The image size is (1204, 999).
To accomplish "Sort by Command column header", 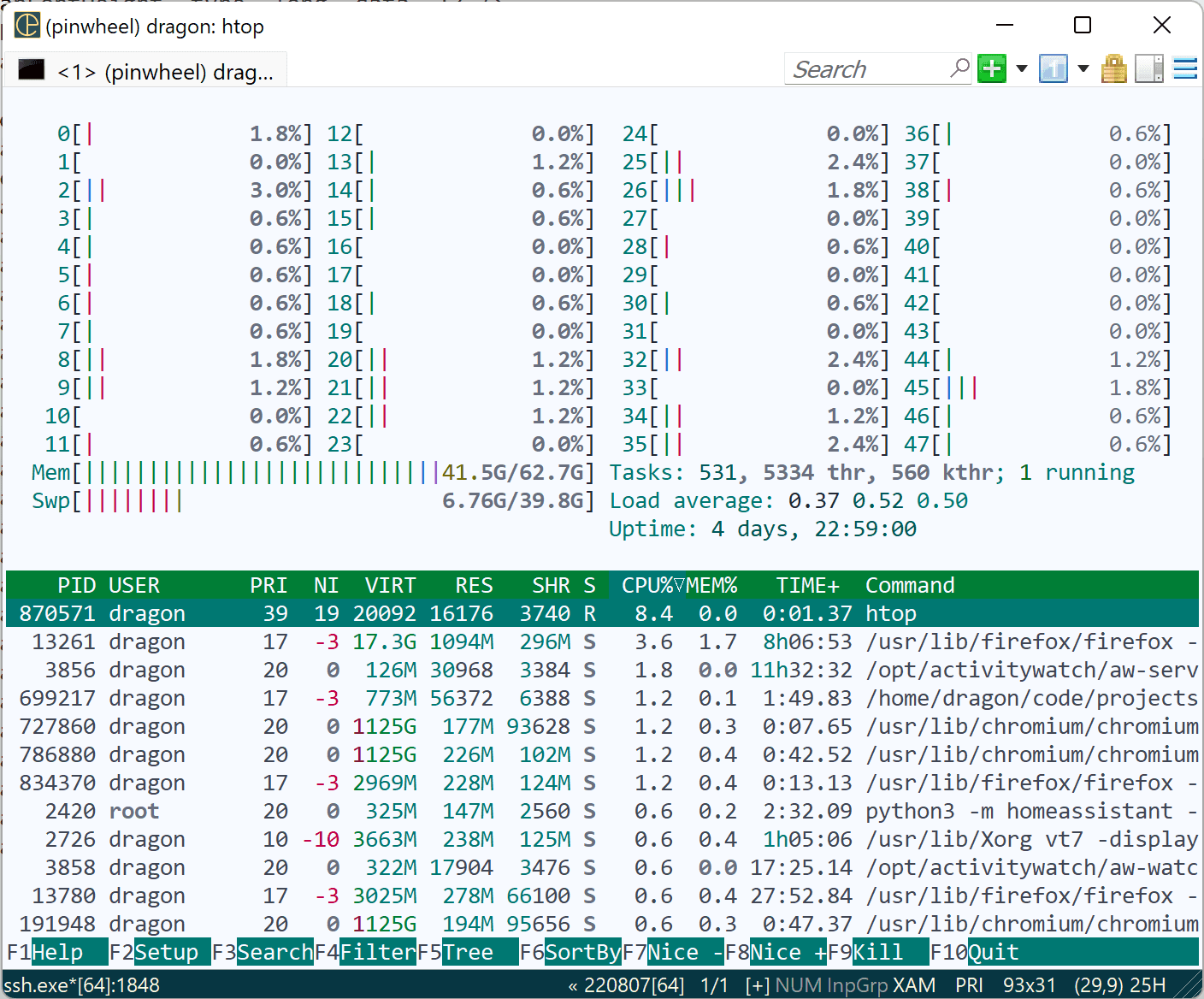I will 910,585.
